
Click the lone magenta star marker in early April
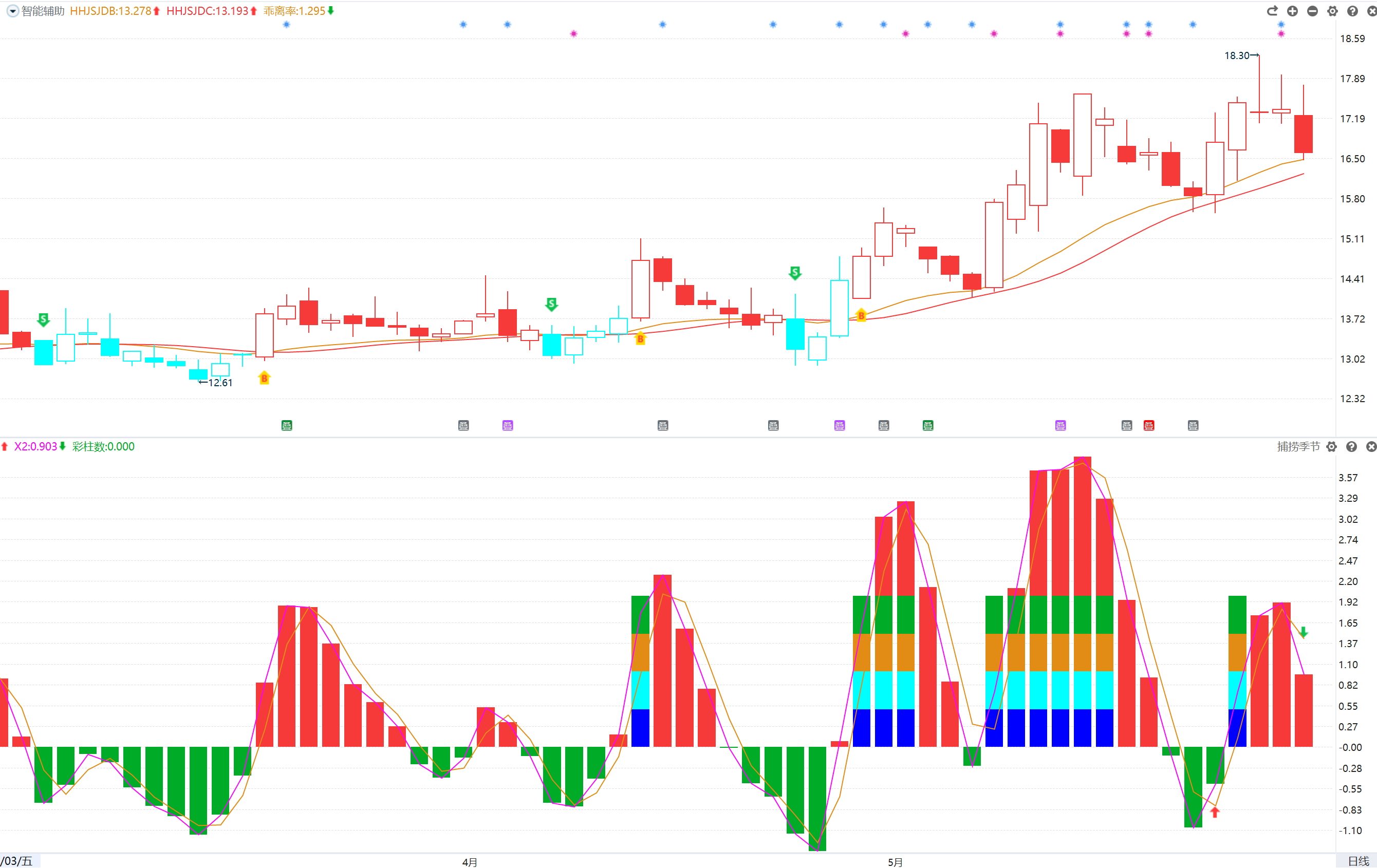(573, 34)
